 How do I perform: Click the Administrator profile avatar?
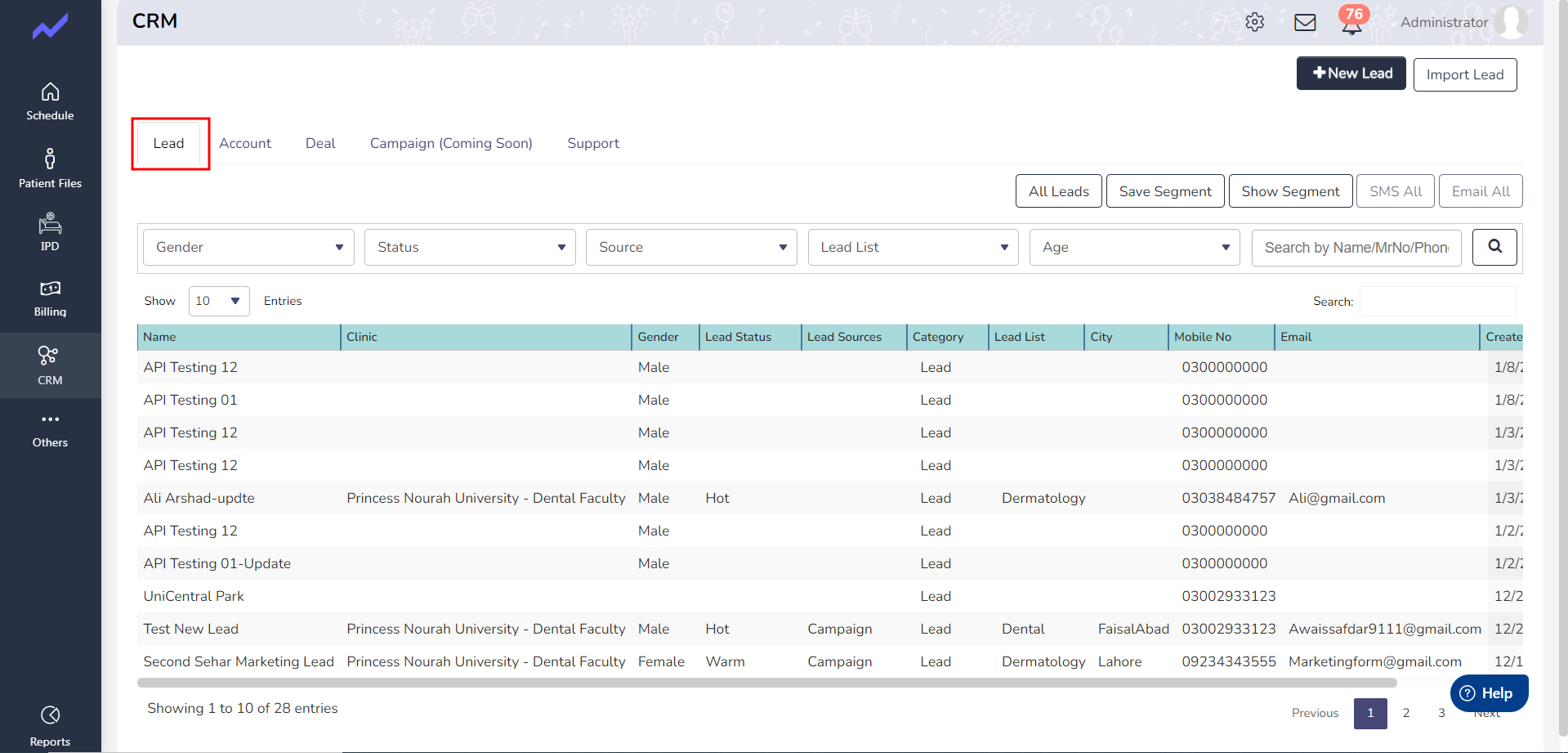(x=1512, y=22)
